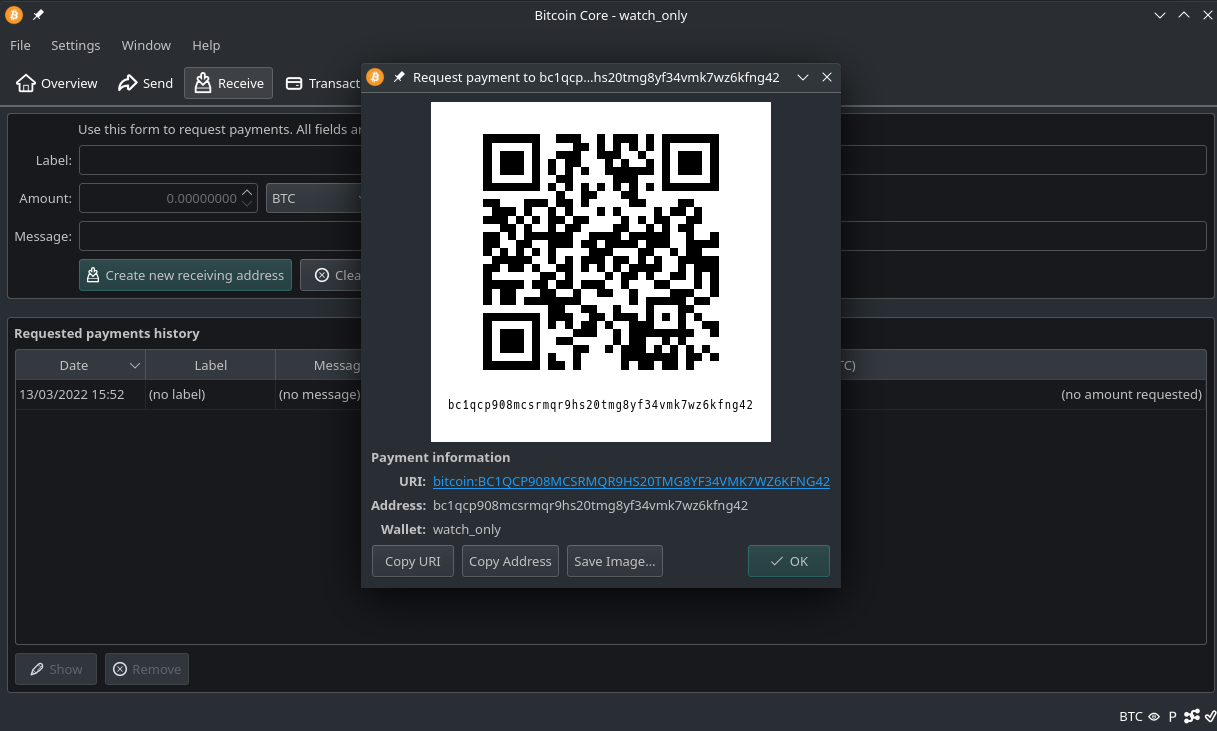The height and width of the screenshot is (731, 1217).
Task: Click the address text under QR code
Action: click(x=601, y=405)
